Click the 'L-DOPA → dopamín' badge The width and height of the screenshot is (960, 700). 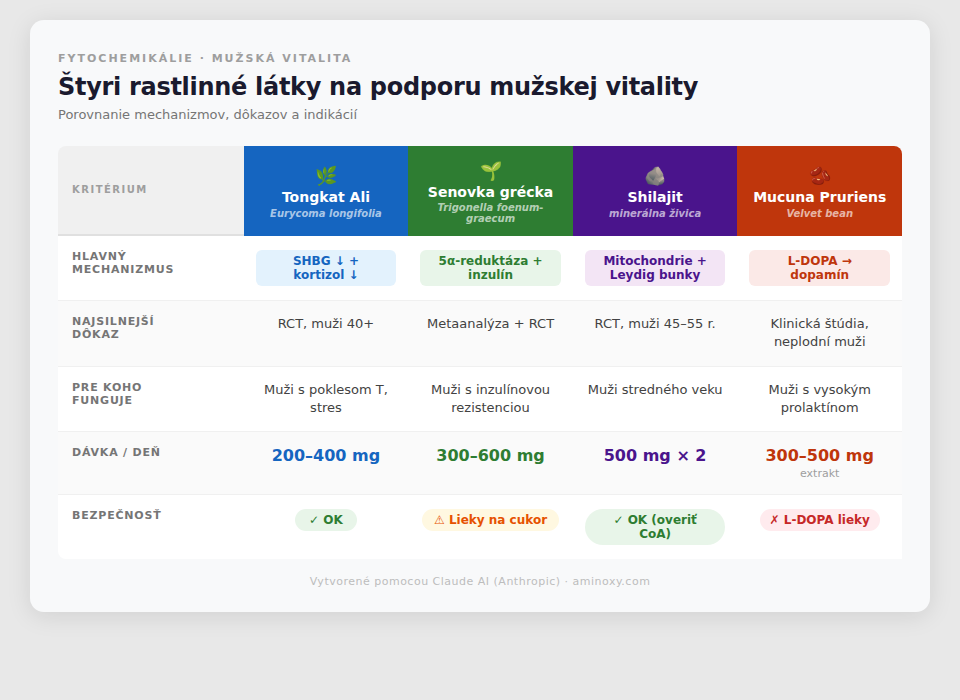coord(820,268)
